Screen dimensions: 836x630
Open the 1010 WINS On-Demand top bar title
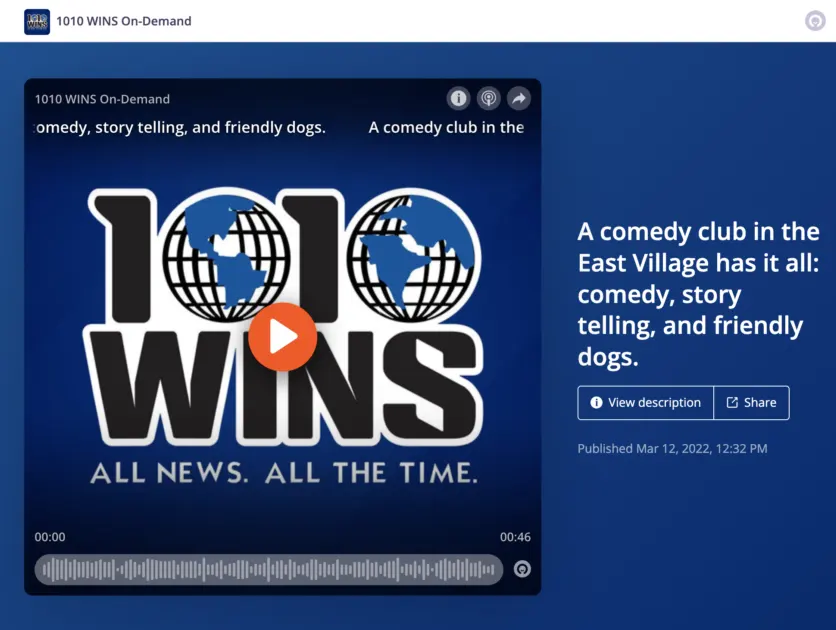124,21
